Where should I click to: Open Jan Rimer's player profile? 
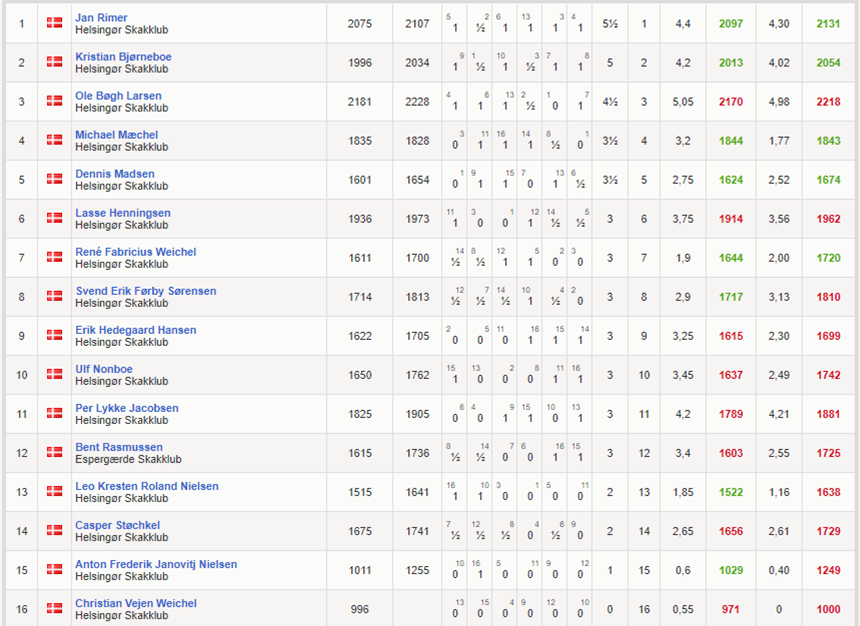coord(101,18)
